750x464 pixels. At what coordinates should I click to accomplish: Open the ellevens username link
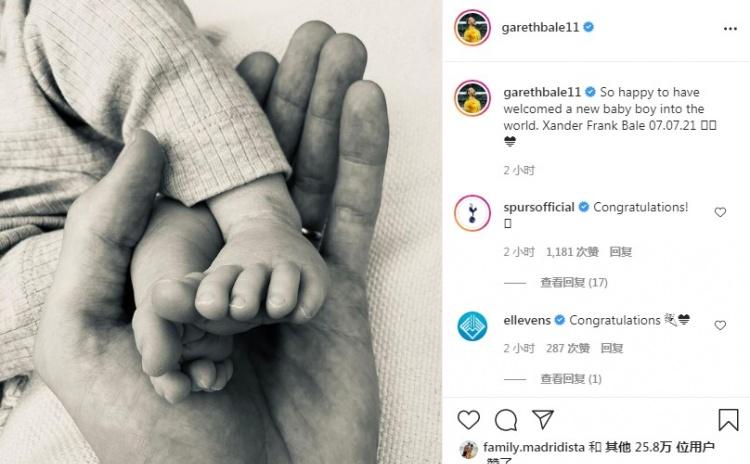(527, 320)
